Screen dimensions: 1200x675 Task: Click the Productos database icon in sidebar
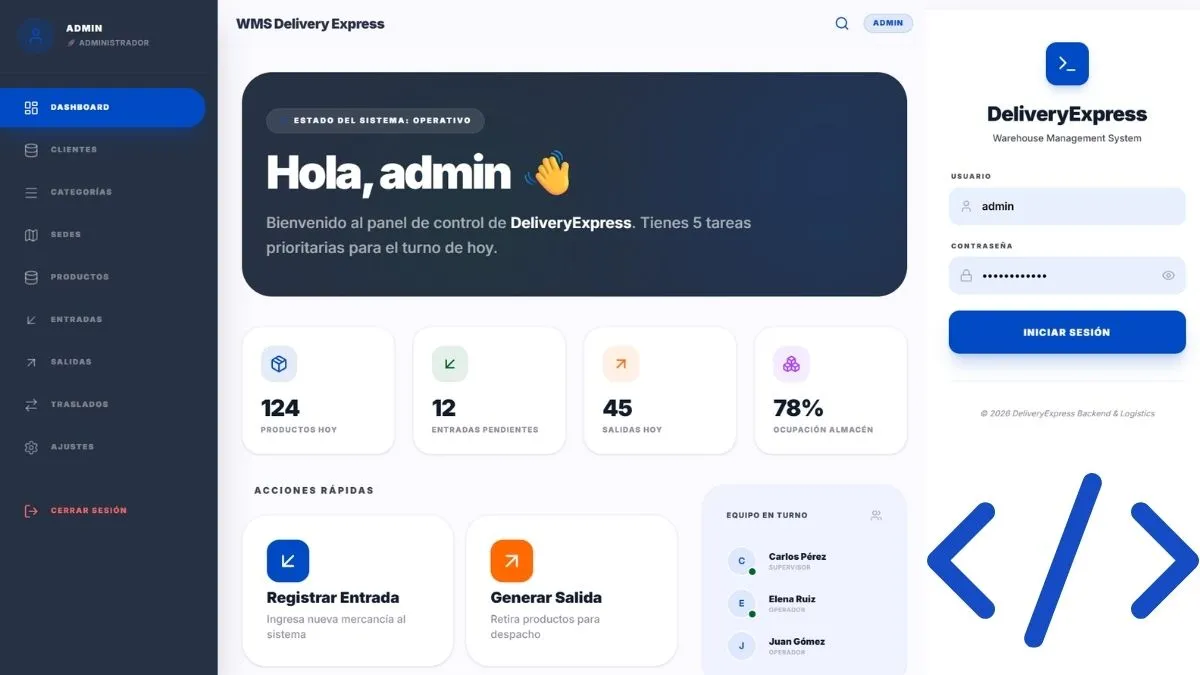coord(31,277)
